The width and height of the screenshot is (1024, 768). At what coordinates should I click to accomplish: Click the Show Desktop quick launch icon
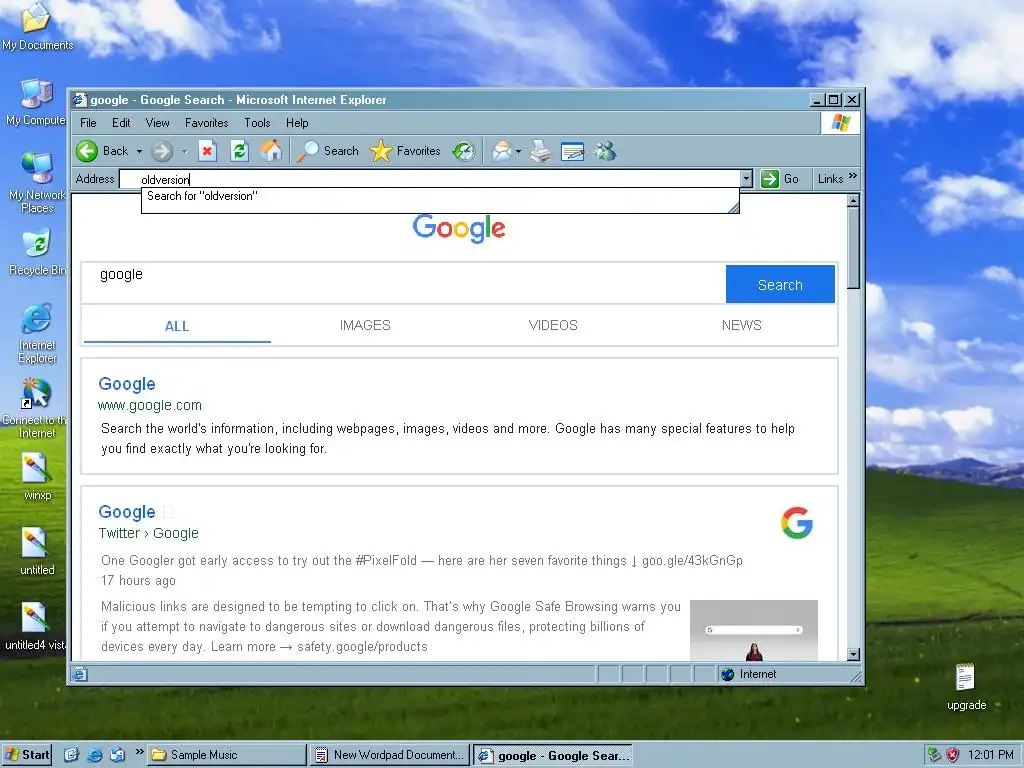point(71,755)
